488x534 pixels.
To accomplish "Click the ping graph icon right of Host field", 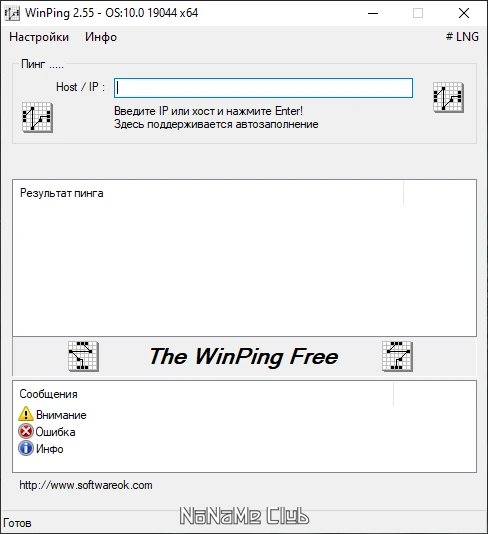I will tap(448, 97).
